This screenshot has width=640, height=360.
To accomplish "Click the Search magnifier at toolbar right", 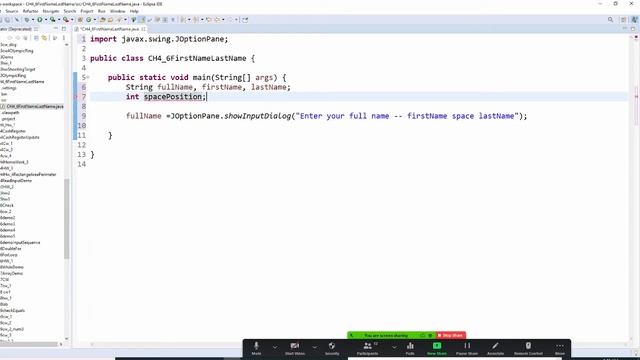I will pos(611,20).
